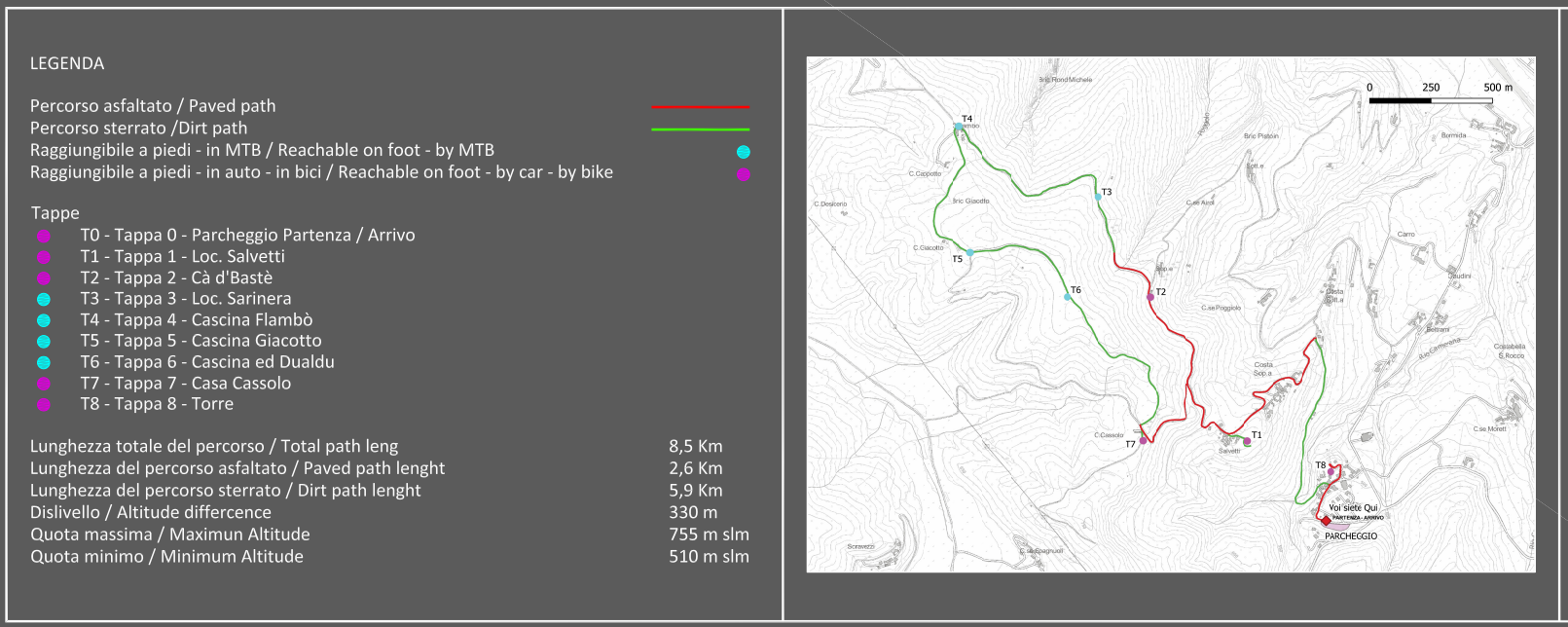Click the PARCHEGGIO label on map
The image size is (1568, 627).
click(1351, 536)
